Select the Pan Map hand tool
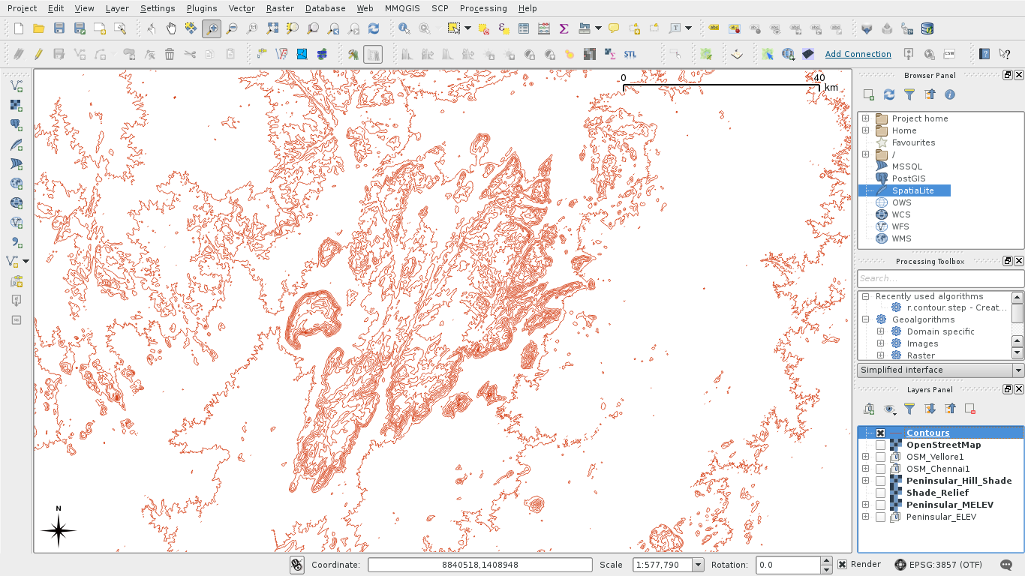1025x576 pixels. 171,29
